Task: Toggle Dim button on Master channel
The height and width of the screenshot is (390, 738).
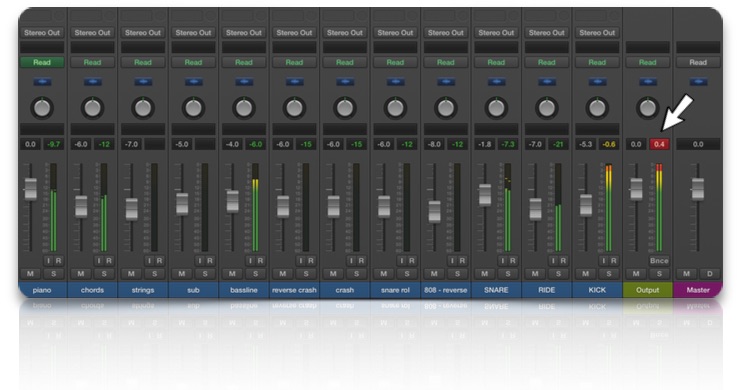Action: coord(710,274)
